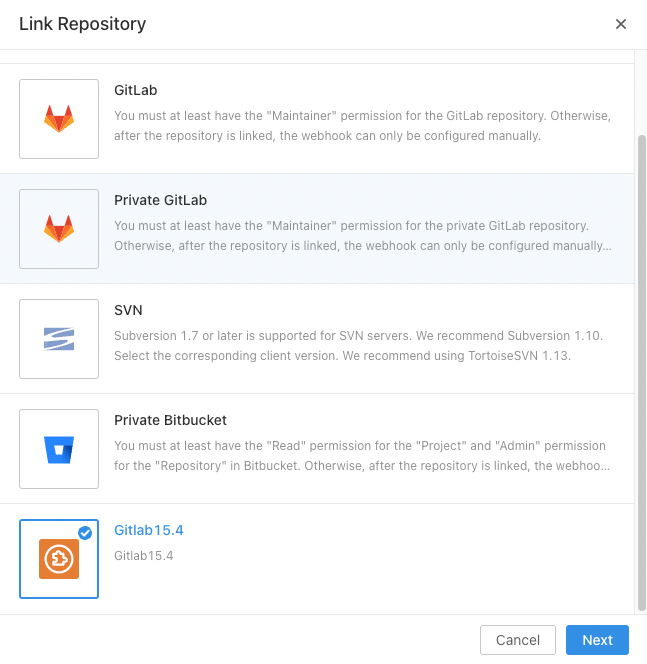Click the Bitbucket Read permission description
Screen dimensions: 647x664
tap(362, 456)
